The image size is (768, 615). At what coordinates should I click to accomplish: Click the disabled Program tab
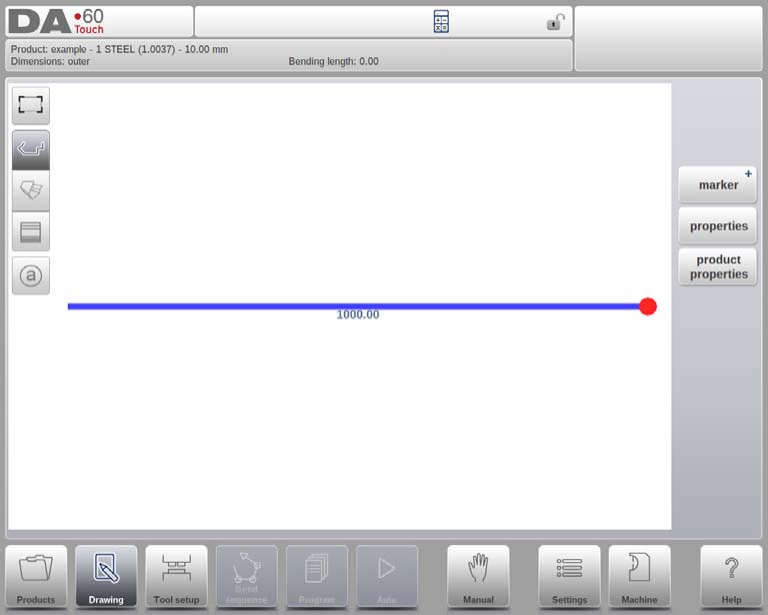click(x=316, y=577)
